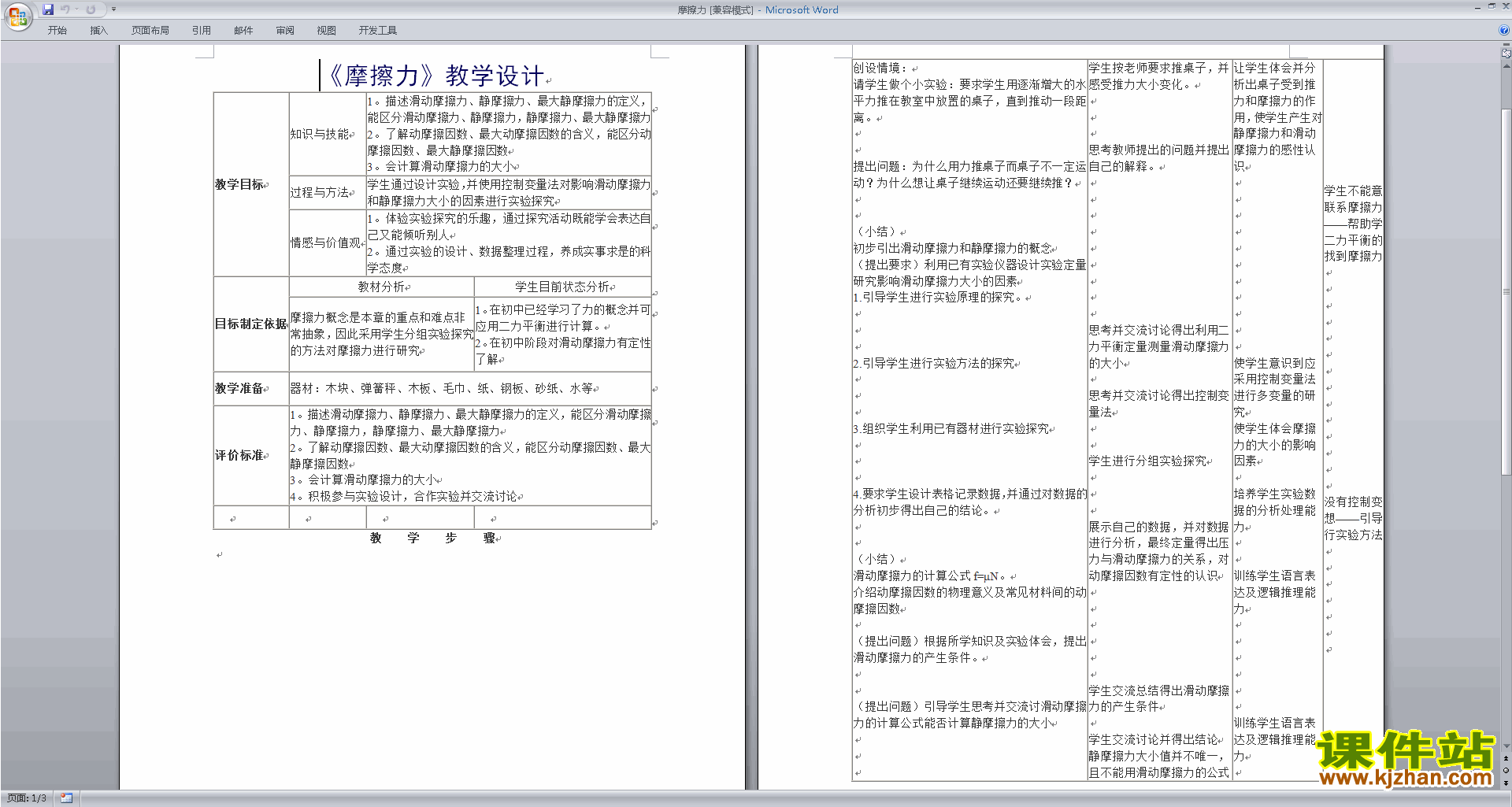Image resolution: width=1512 pixels, height=807 pixels.
Task: Toggle the ruler using the View Ruler icon
Action: click(1506, 54)
